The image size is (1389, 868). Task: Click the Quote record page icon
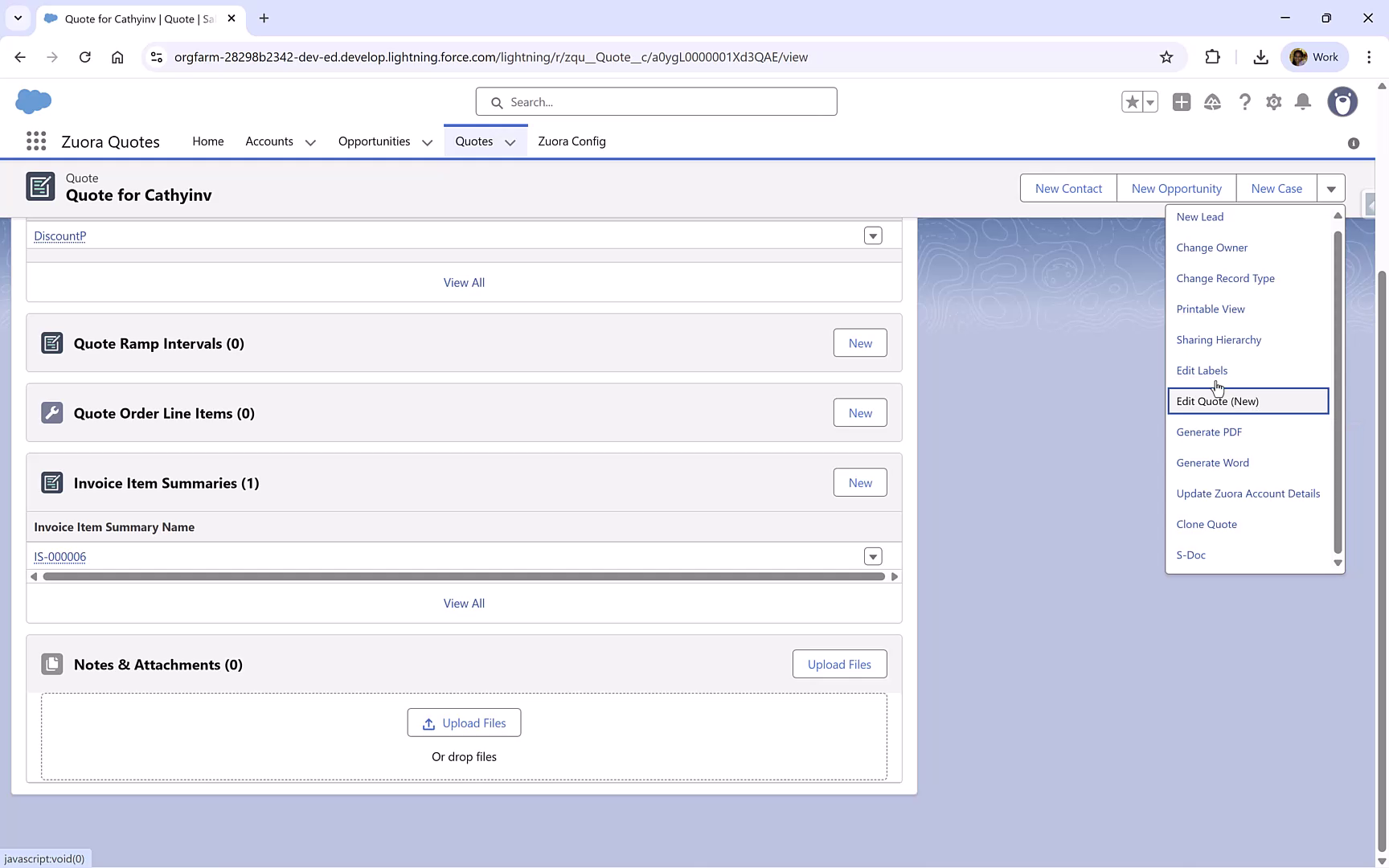[40, 186]
